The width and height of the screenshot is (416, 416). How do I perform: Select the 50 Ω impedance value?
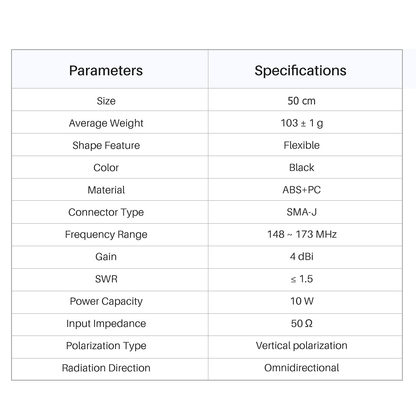tap(301, 324)
